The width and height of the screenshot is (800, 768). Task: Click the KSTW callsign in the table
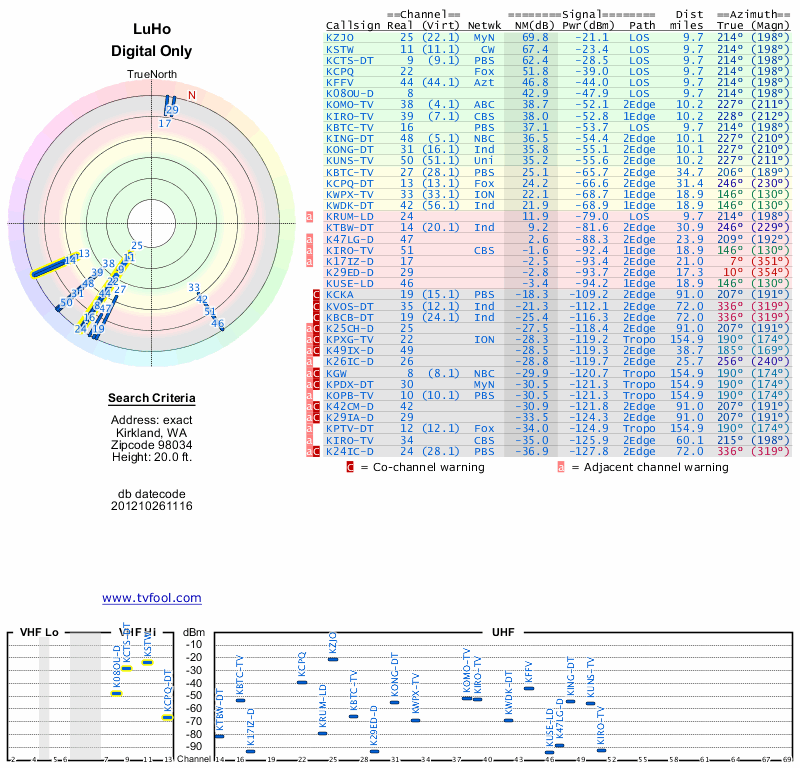click(340, 48)
